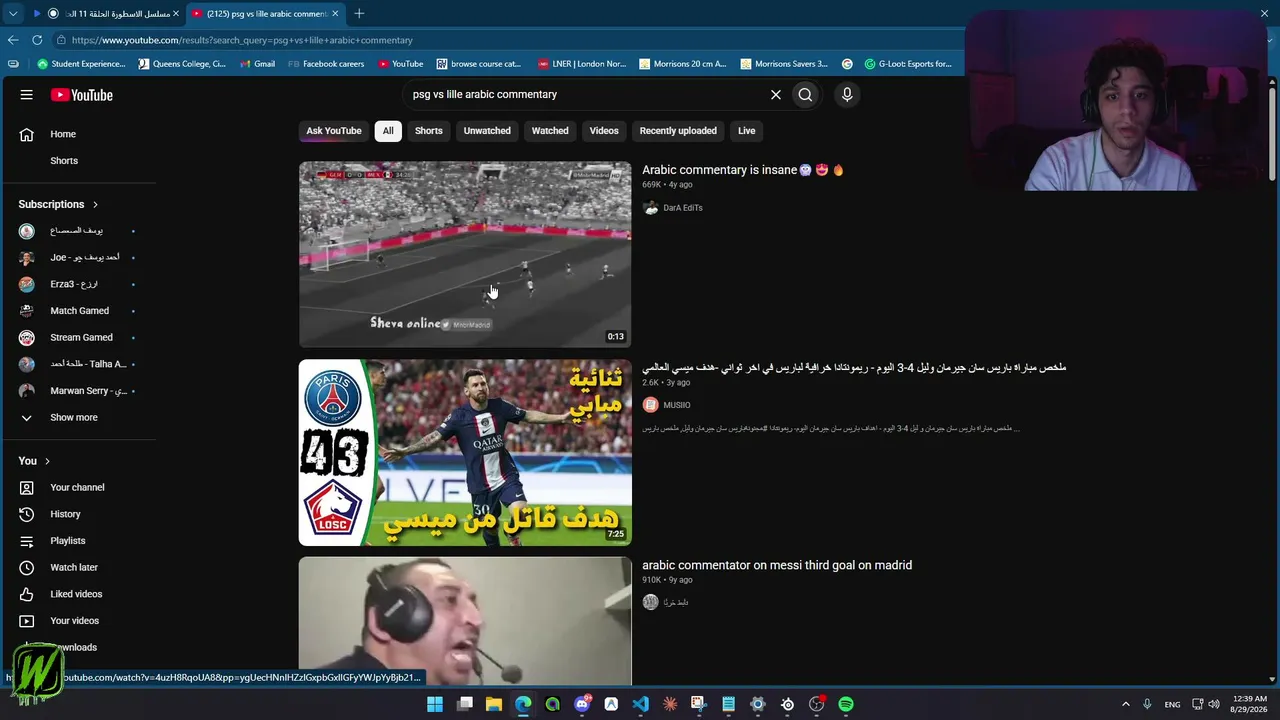
Task: Clear the search box with the X
Action: tap(775, 95)
